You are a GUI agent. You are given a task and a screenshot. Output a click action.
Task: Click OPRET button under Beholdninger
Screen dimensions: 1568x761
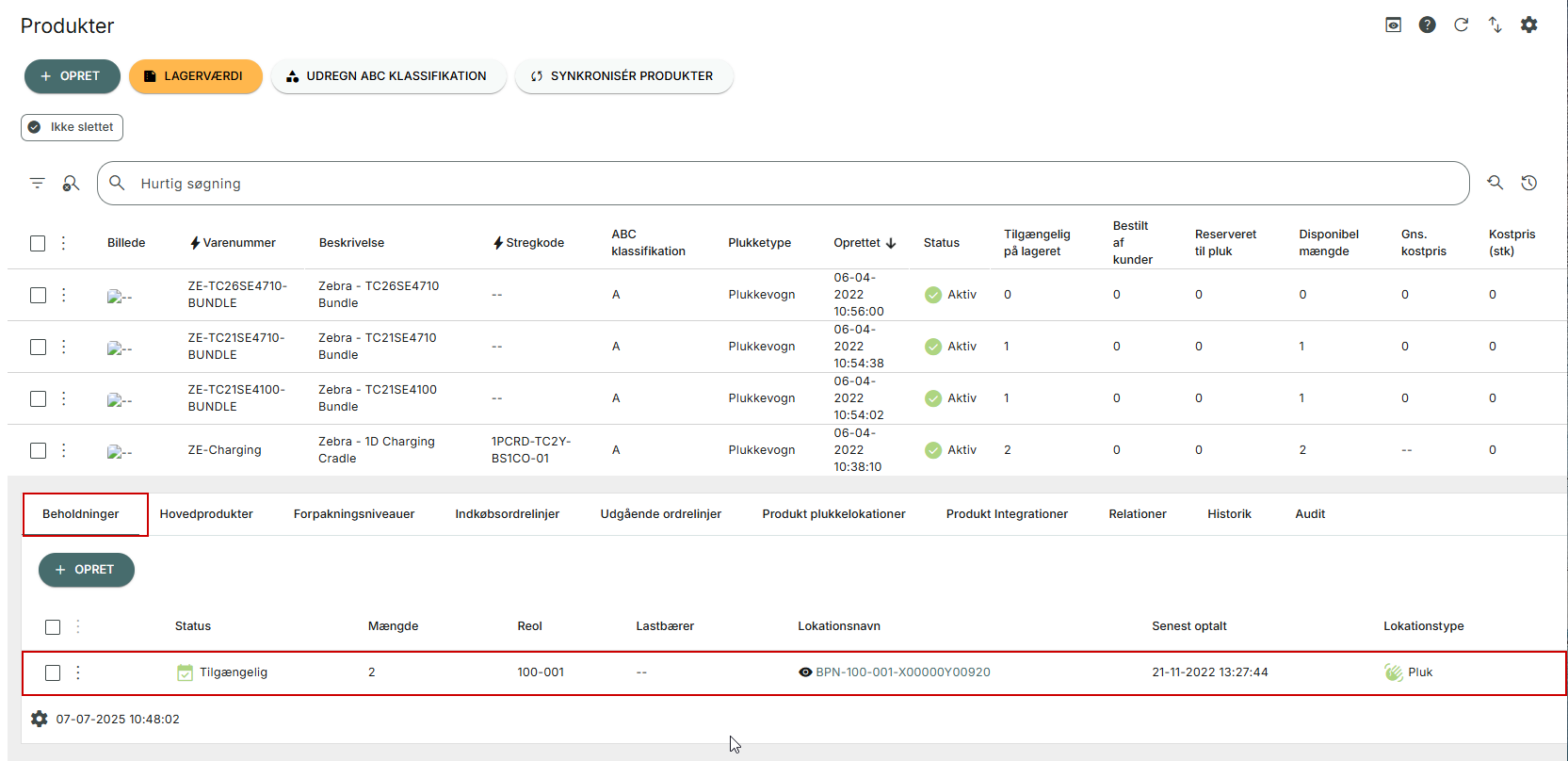87,570
